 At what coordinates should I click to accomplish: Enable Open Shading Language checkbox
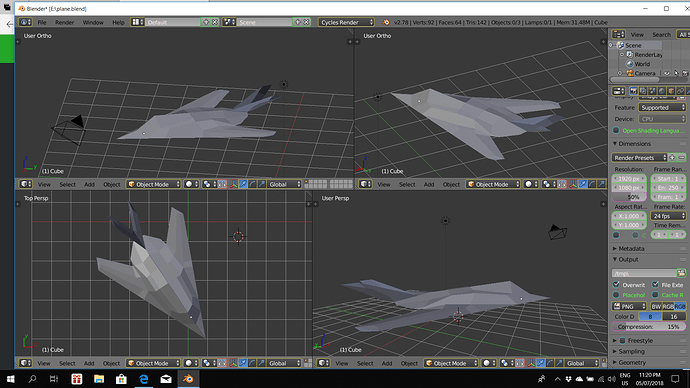point(616,130)
